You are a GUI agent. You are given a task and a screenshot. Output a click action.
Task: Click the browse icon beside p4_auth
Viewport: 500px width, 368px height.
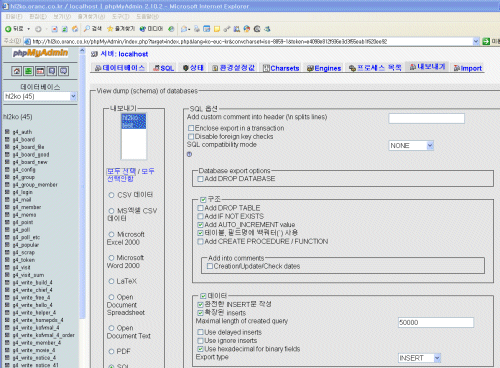[x=7, y=132]
